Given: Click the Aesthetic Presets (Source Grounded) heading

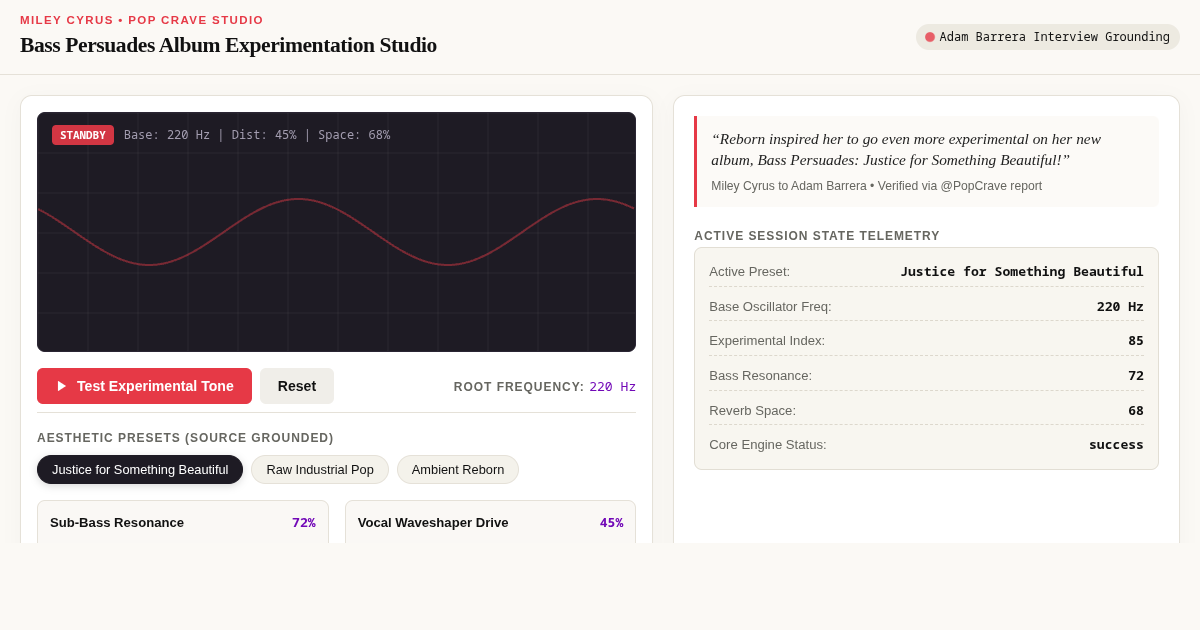Looking at the screenshot, I should (185, 438).
